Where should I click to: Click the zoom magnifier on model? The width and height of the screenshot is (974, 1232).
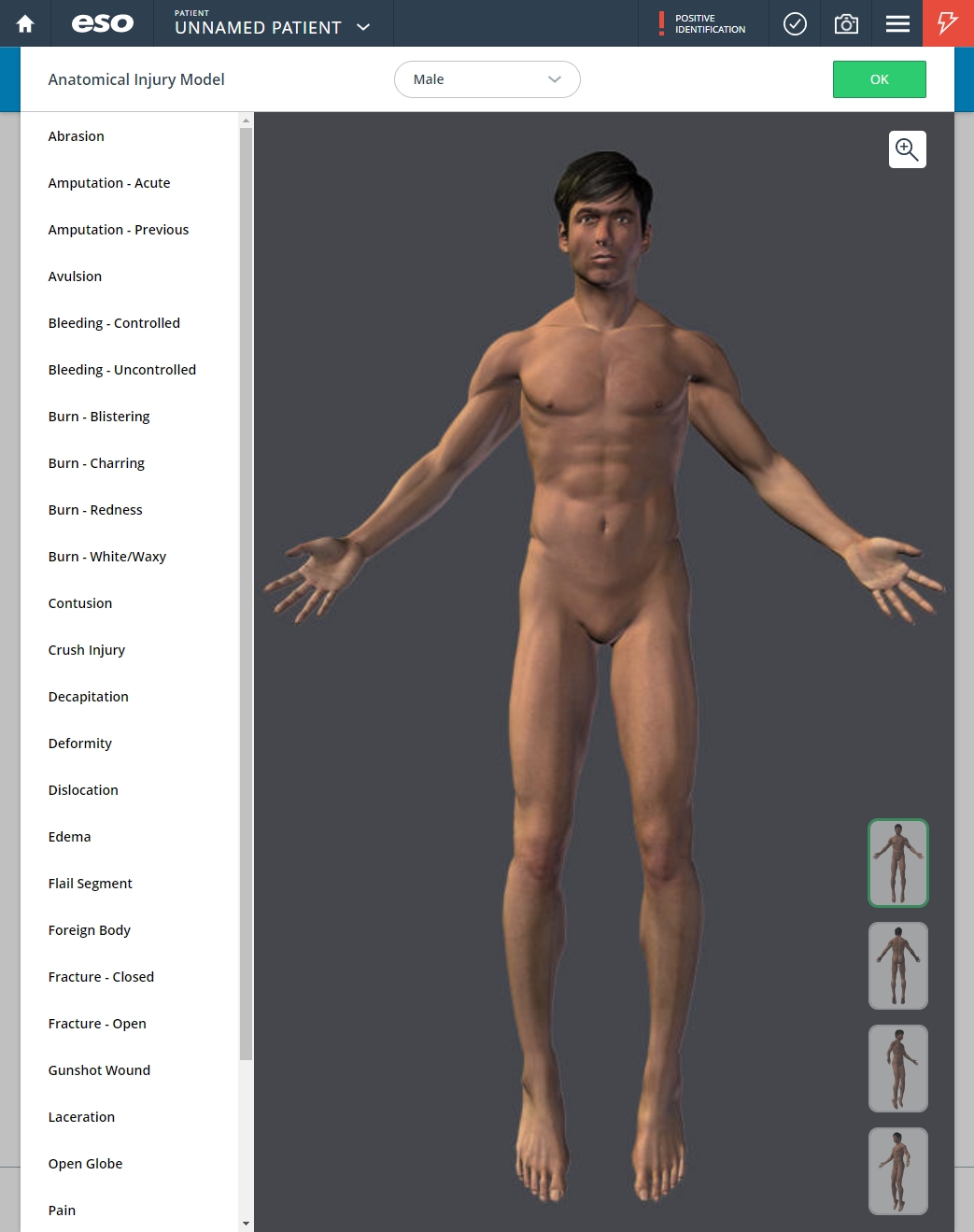907,149
